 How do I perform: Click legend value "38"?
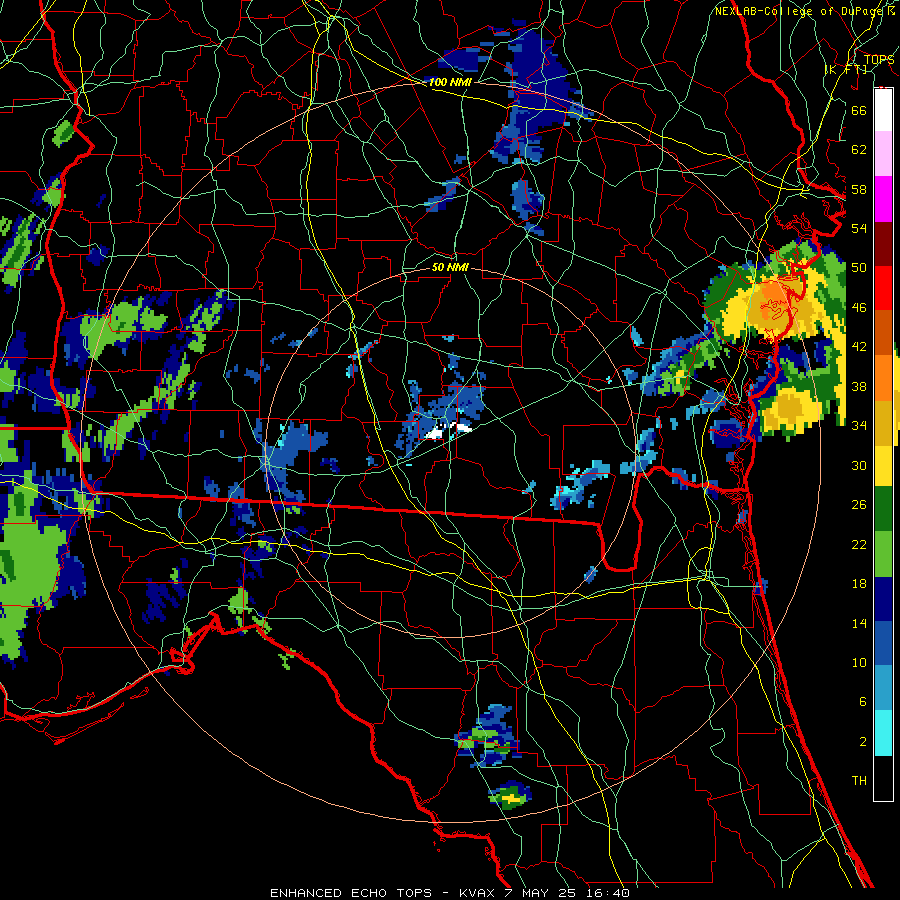[859, 386]
